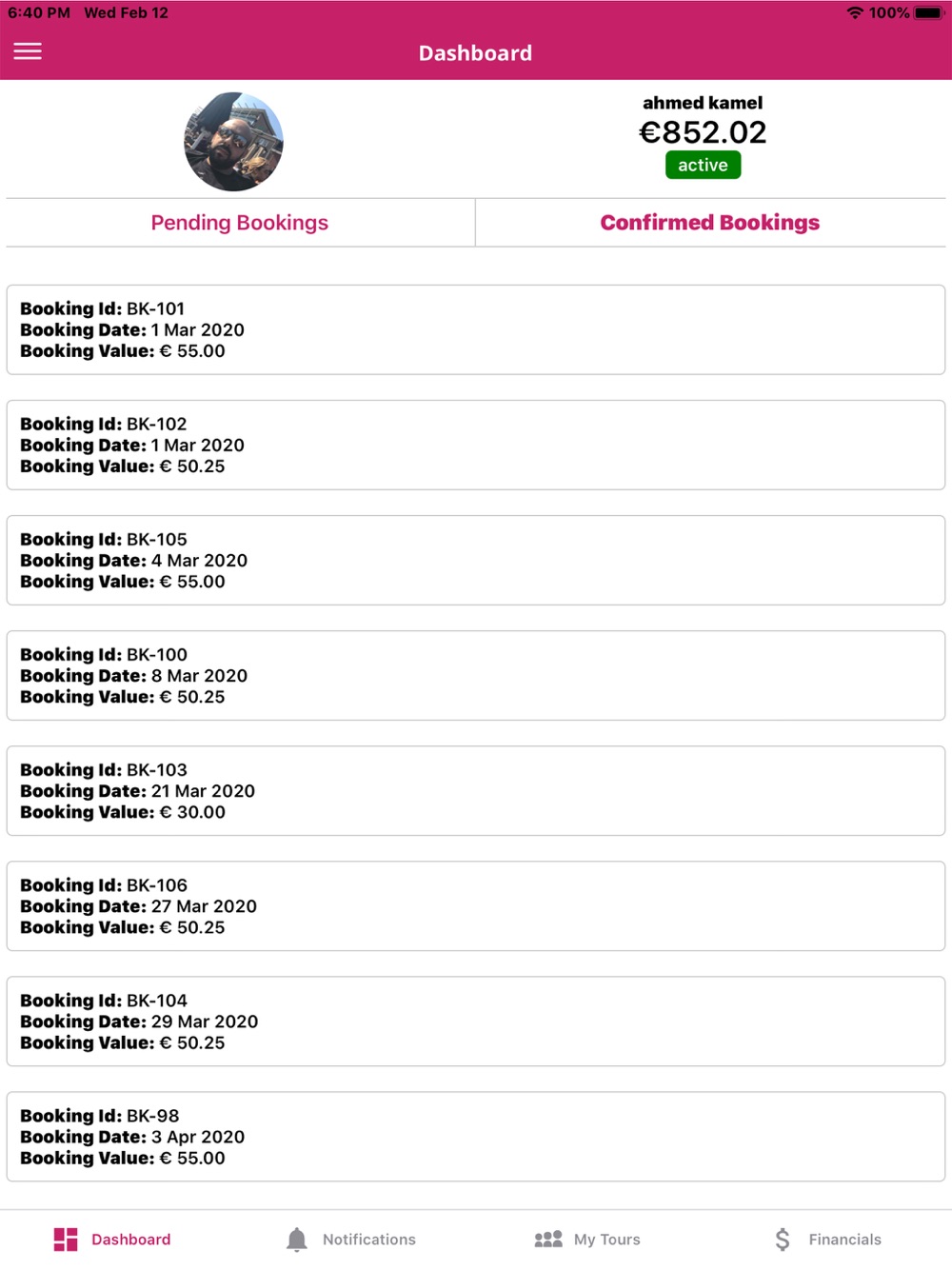Tap the battery status icon
This screenshot has width=952, height=1270.
929,12
